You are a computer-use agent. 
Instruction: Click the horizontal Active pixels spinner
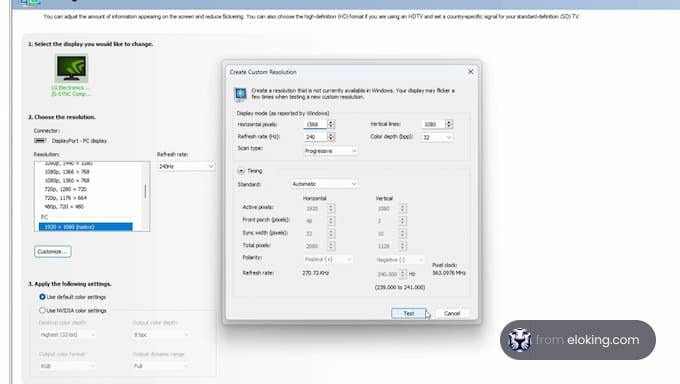click(331, 208)
